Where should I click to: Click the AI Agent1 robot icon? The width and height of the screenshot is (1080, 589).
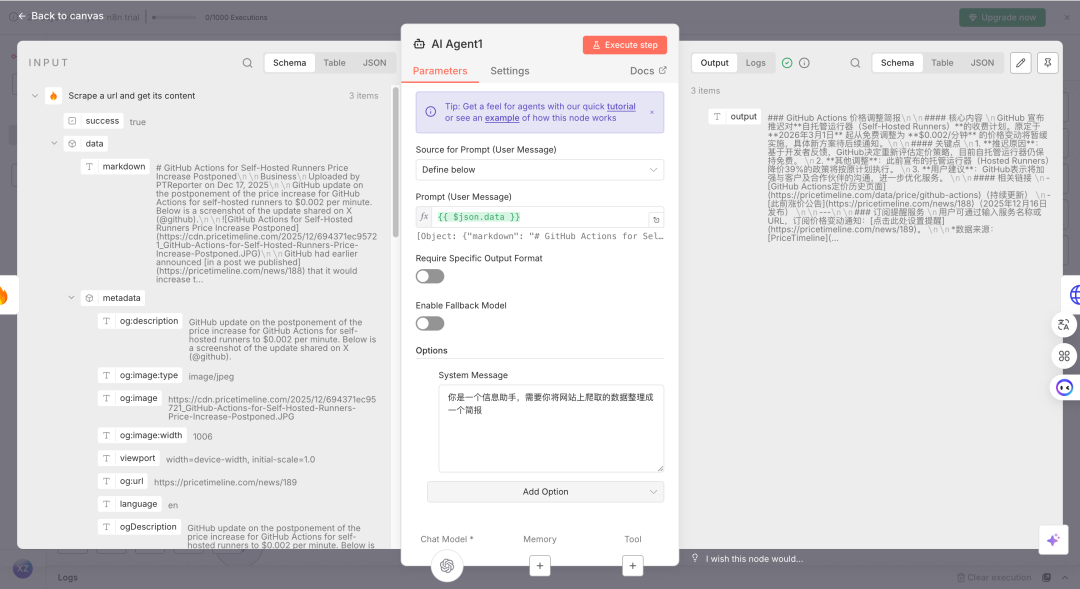click(x=419, y=44)
